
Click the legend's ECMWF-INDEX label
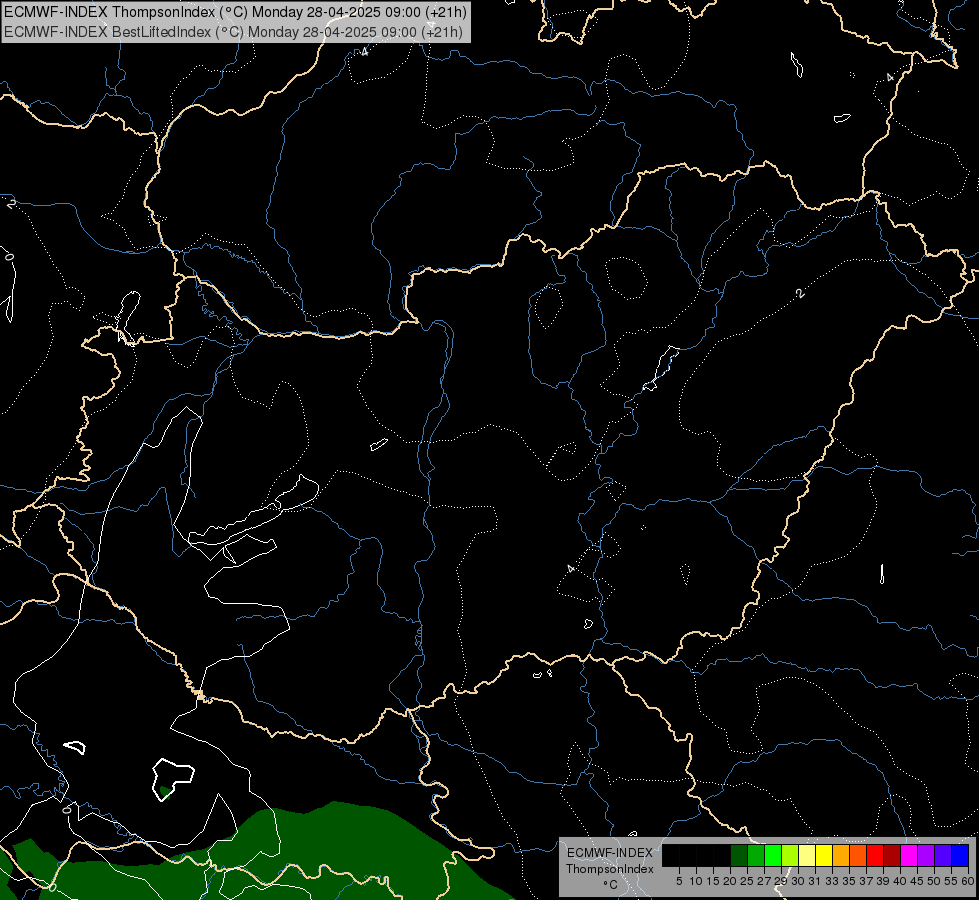tap(610, 853)
